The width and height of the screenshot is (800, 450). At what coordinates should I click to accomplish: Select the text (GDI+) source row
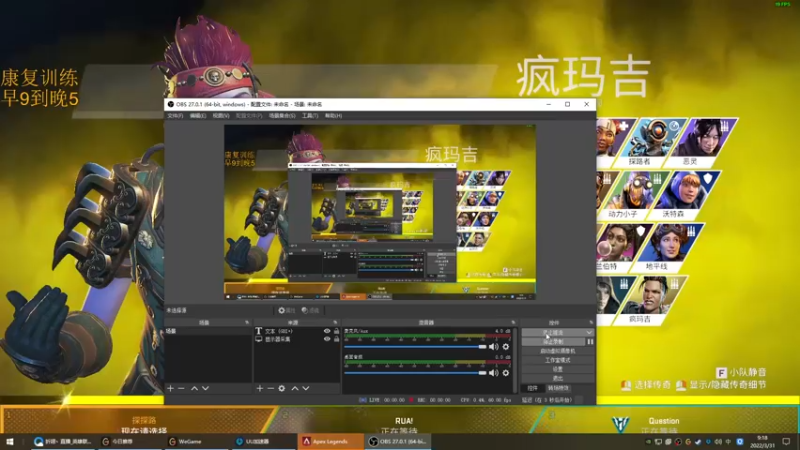(297, 331)
